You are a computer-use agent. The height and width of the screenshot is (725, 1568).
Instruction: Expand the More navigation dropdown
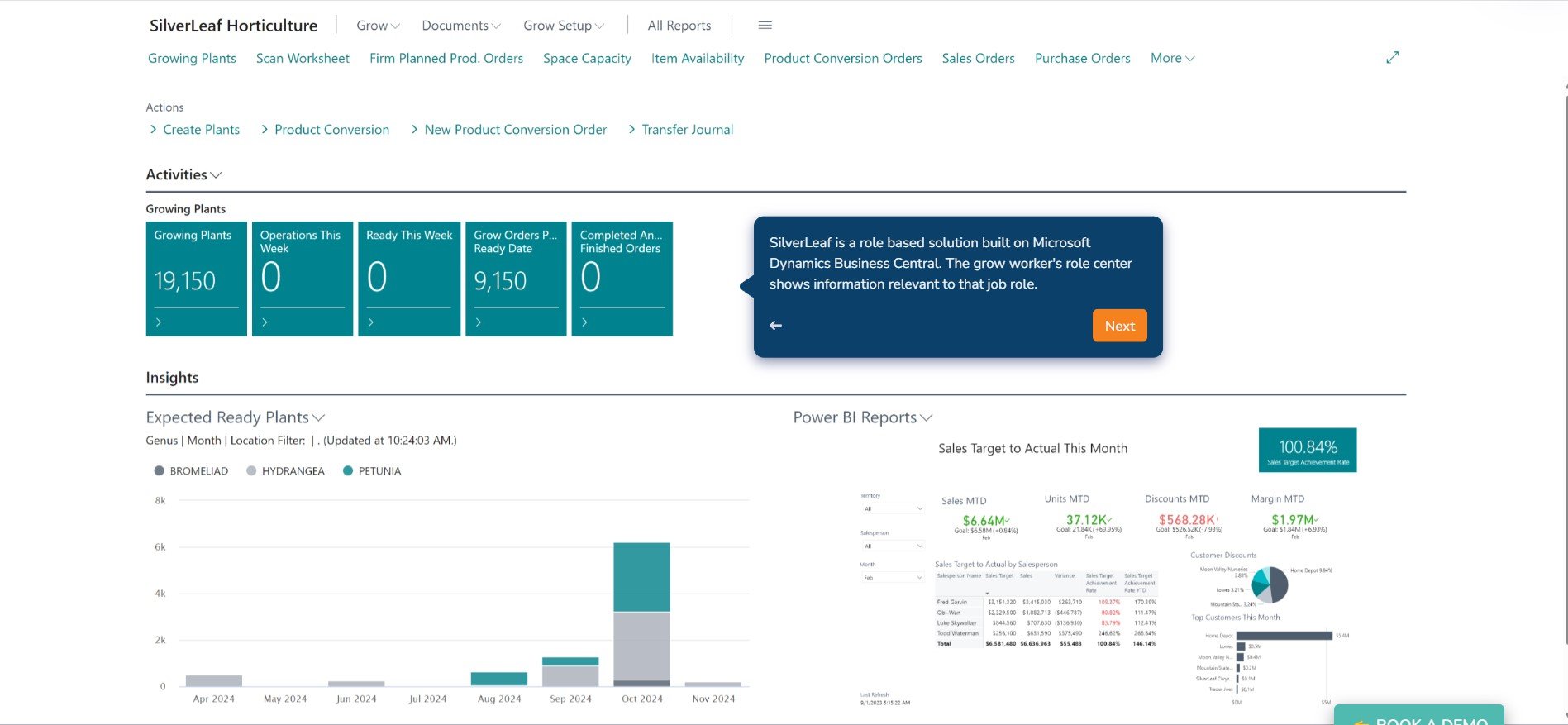[1172, 58]
